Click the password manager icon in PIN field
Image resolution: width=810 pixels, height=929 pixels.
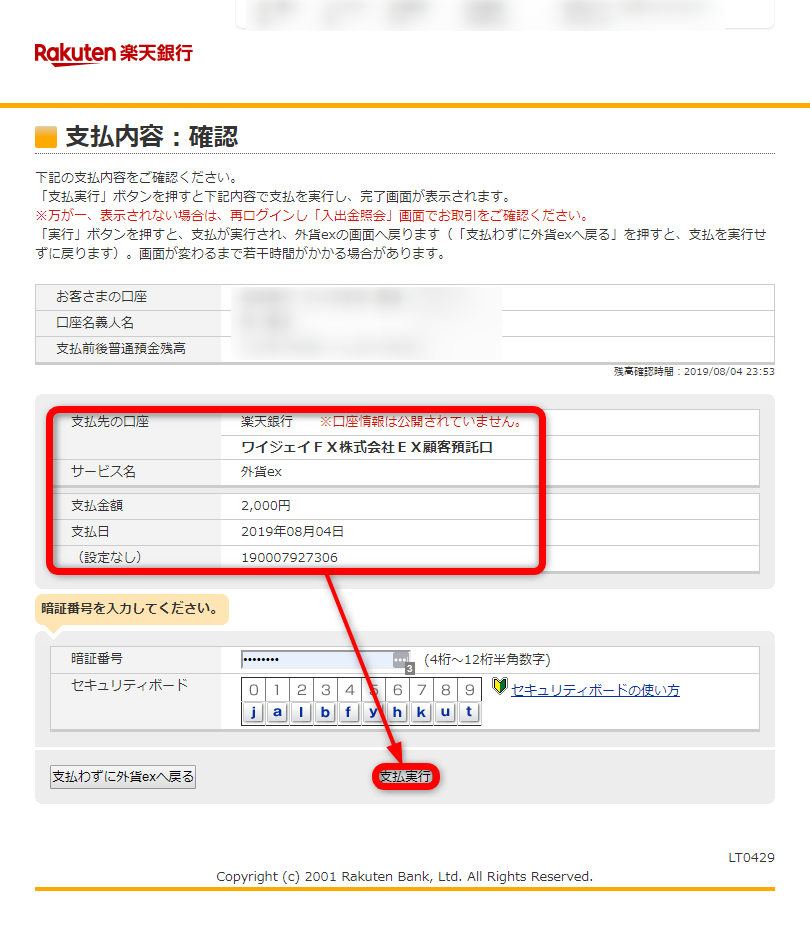[x=402, y=661]
